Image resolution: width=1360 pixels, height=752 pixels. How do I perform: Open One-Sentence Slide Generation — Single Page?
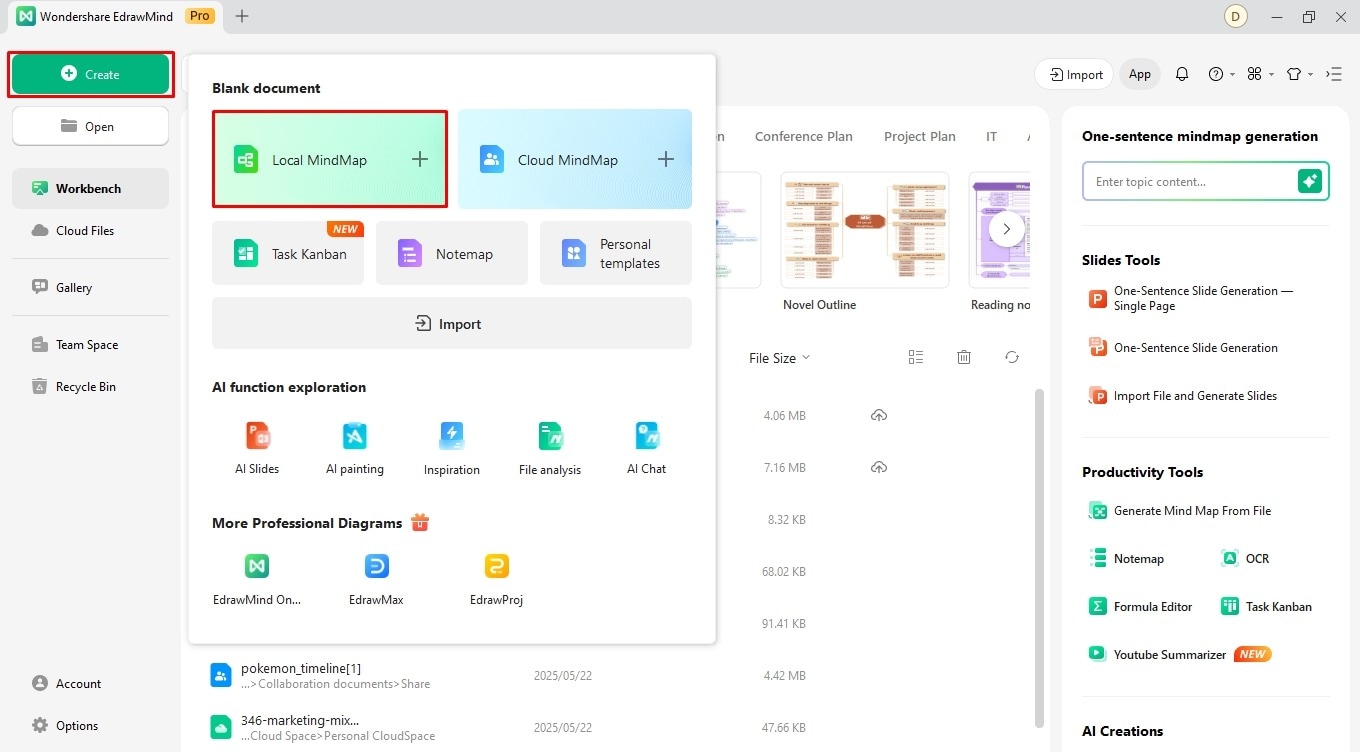point(1191,298)
